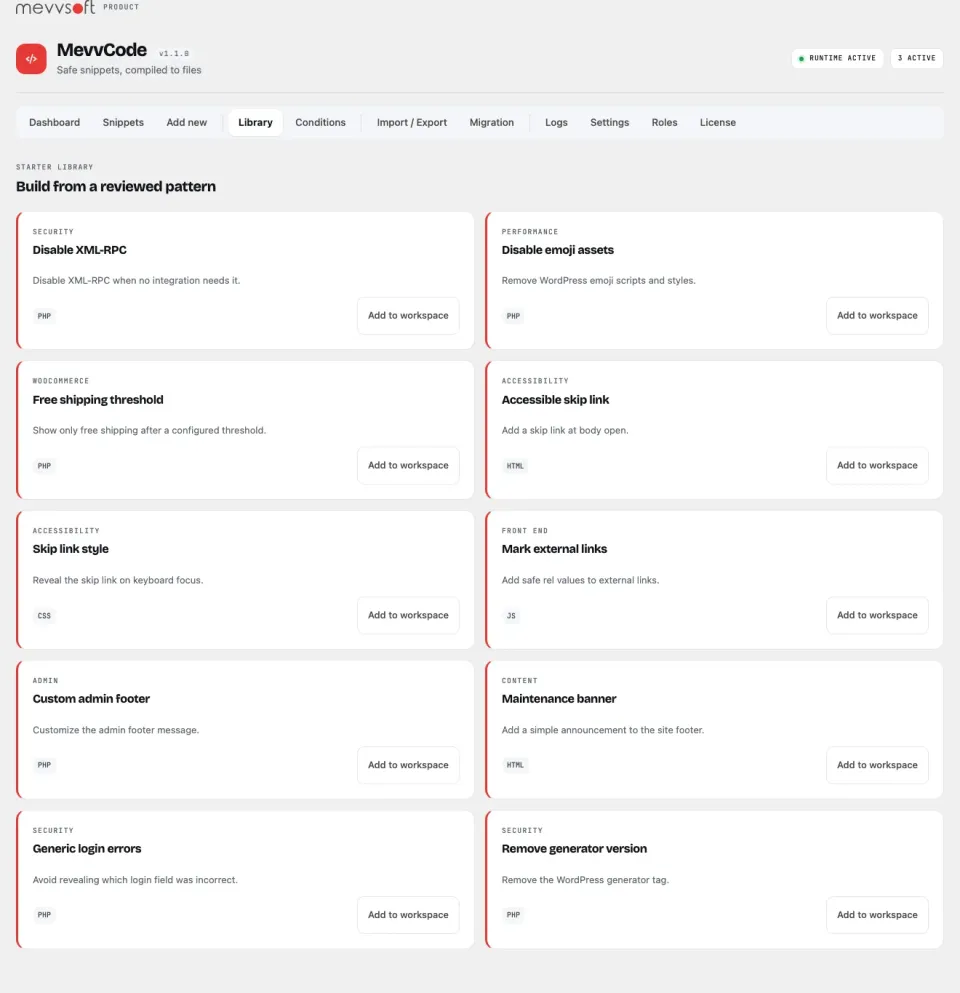
Task: View the Logs tab
Action: click(556, 122)
